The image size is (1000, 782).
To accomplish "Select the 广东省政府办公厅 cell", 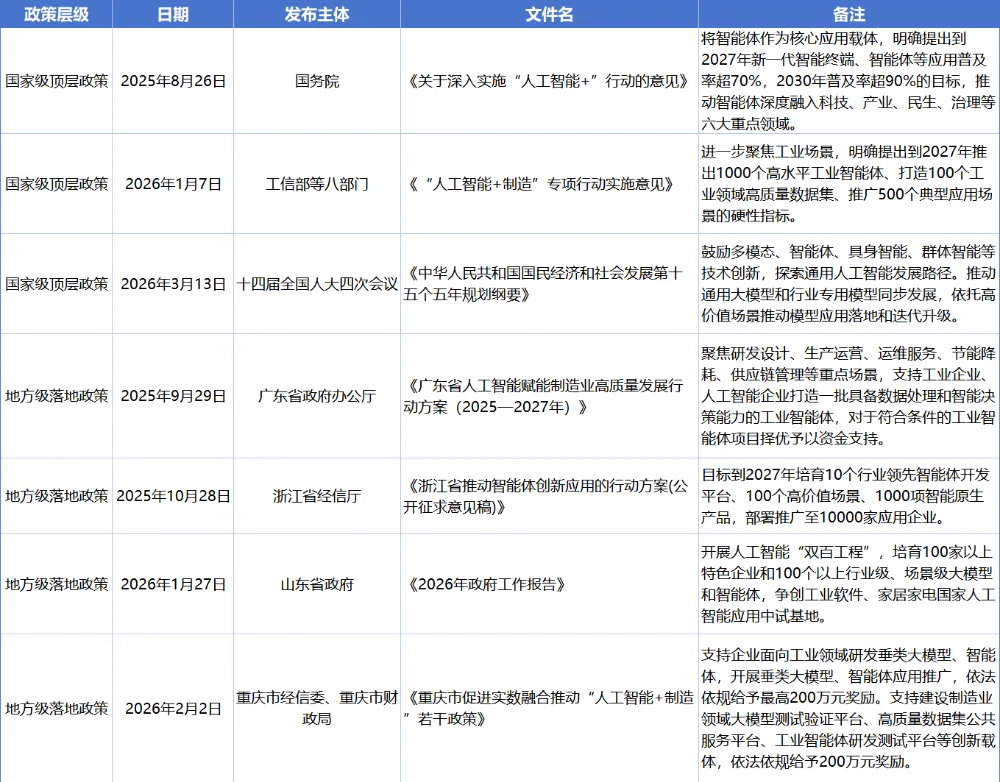I will [317, 396].
